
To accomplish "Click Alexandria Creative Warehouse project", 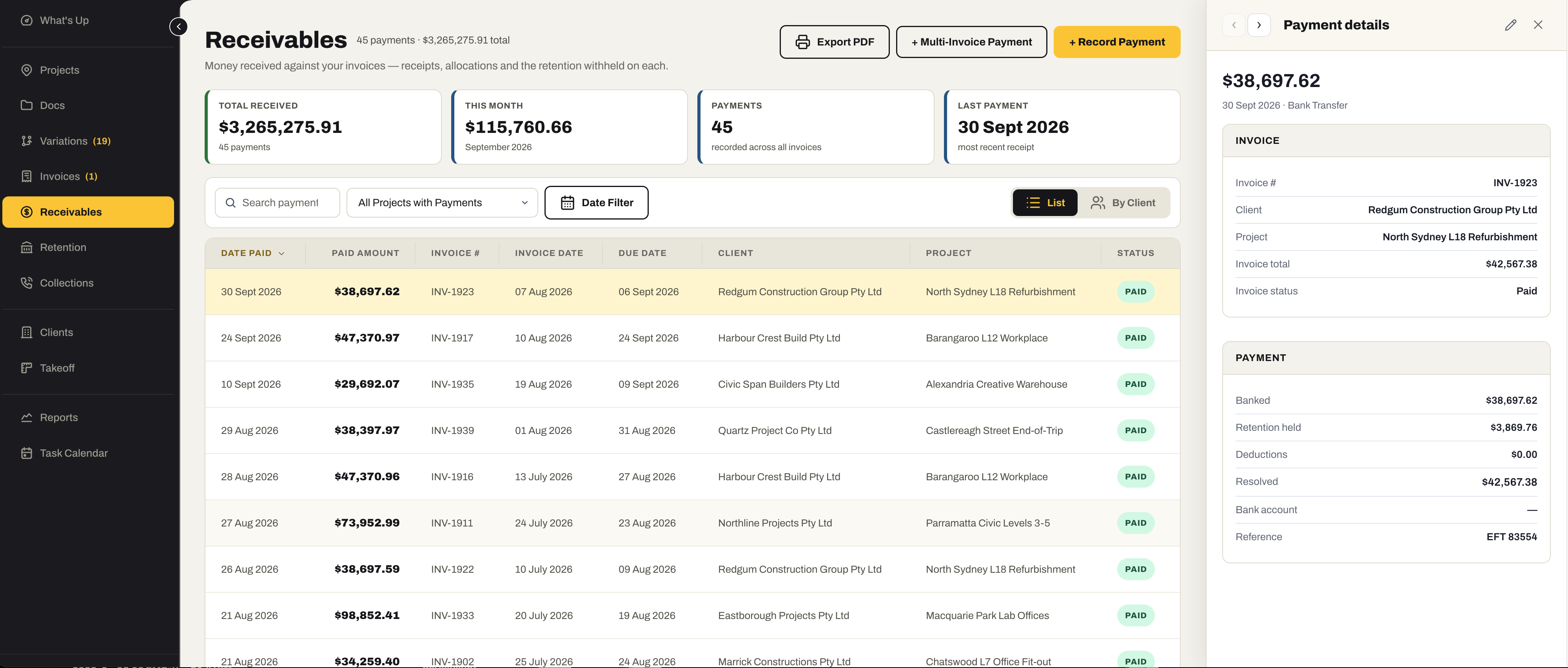I will pyautogui.click(x=996, y=384).
